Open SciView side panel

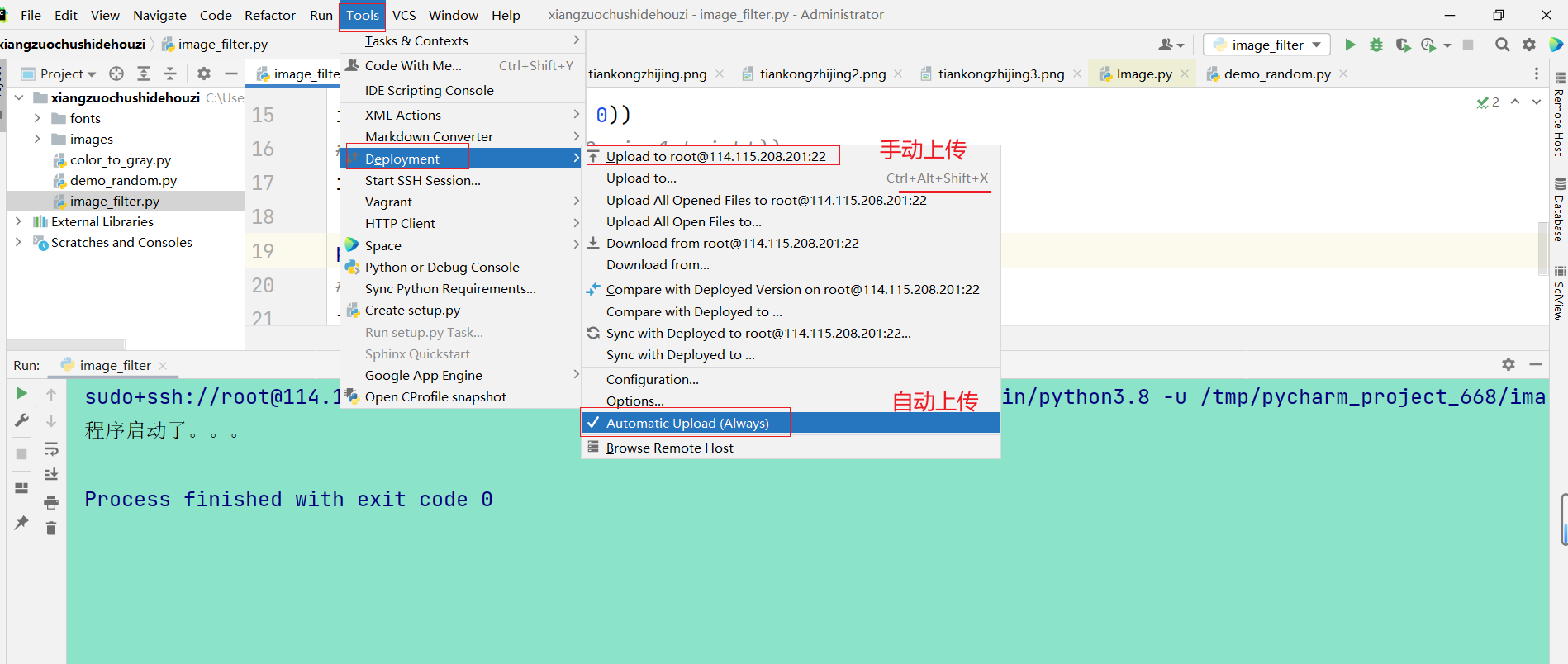click(1559, 293)
